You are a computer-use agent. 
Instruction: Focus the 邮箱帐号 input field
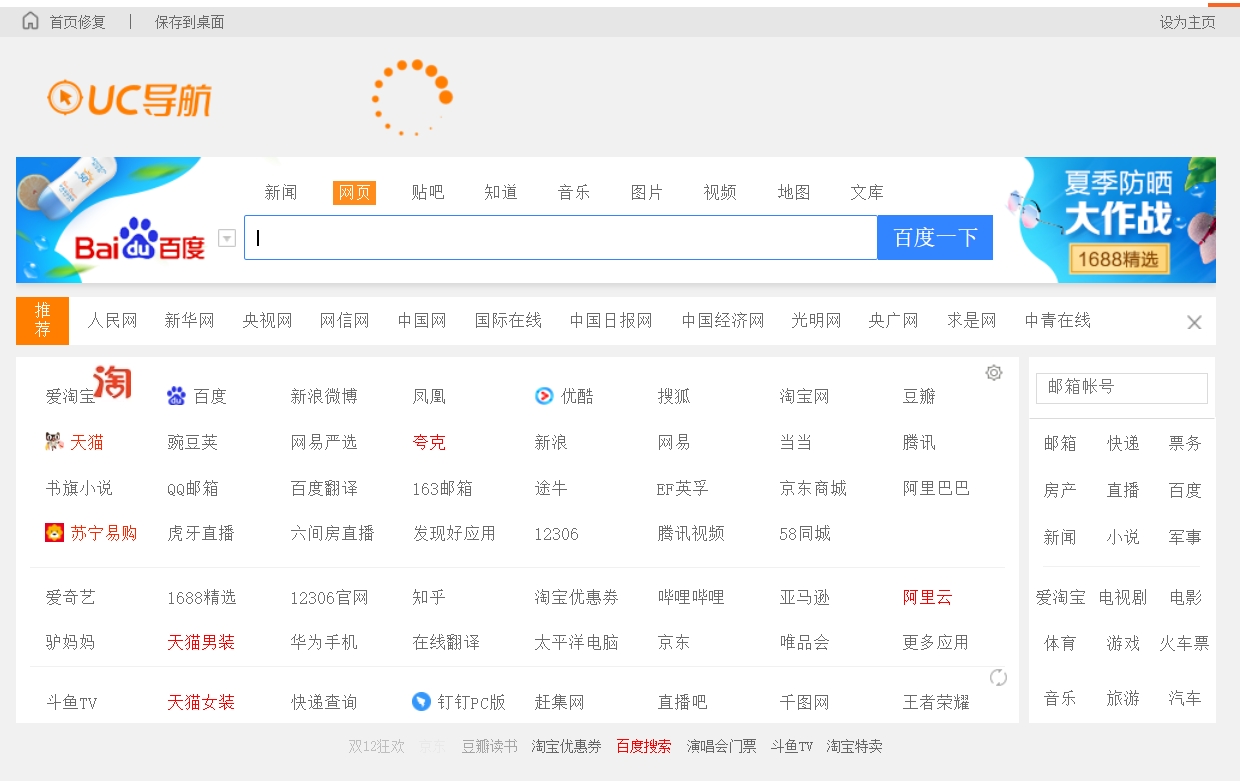point(1121,387)
